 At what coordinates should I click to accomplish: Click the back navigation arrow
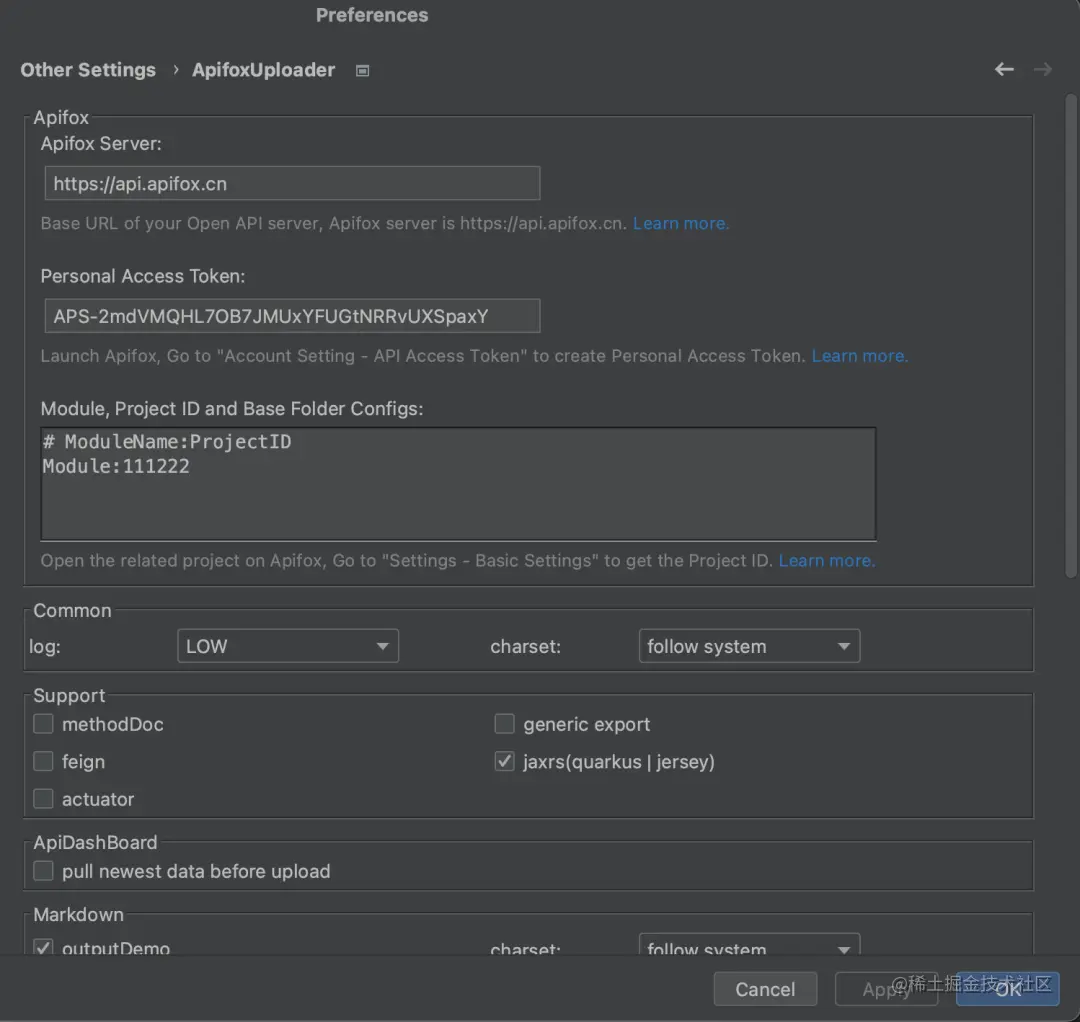(x=1004, y=70)
